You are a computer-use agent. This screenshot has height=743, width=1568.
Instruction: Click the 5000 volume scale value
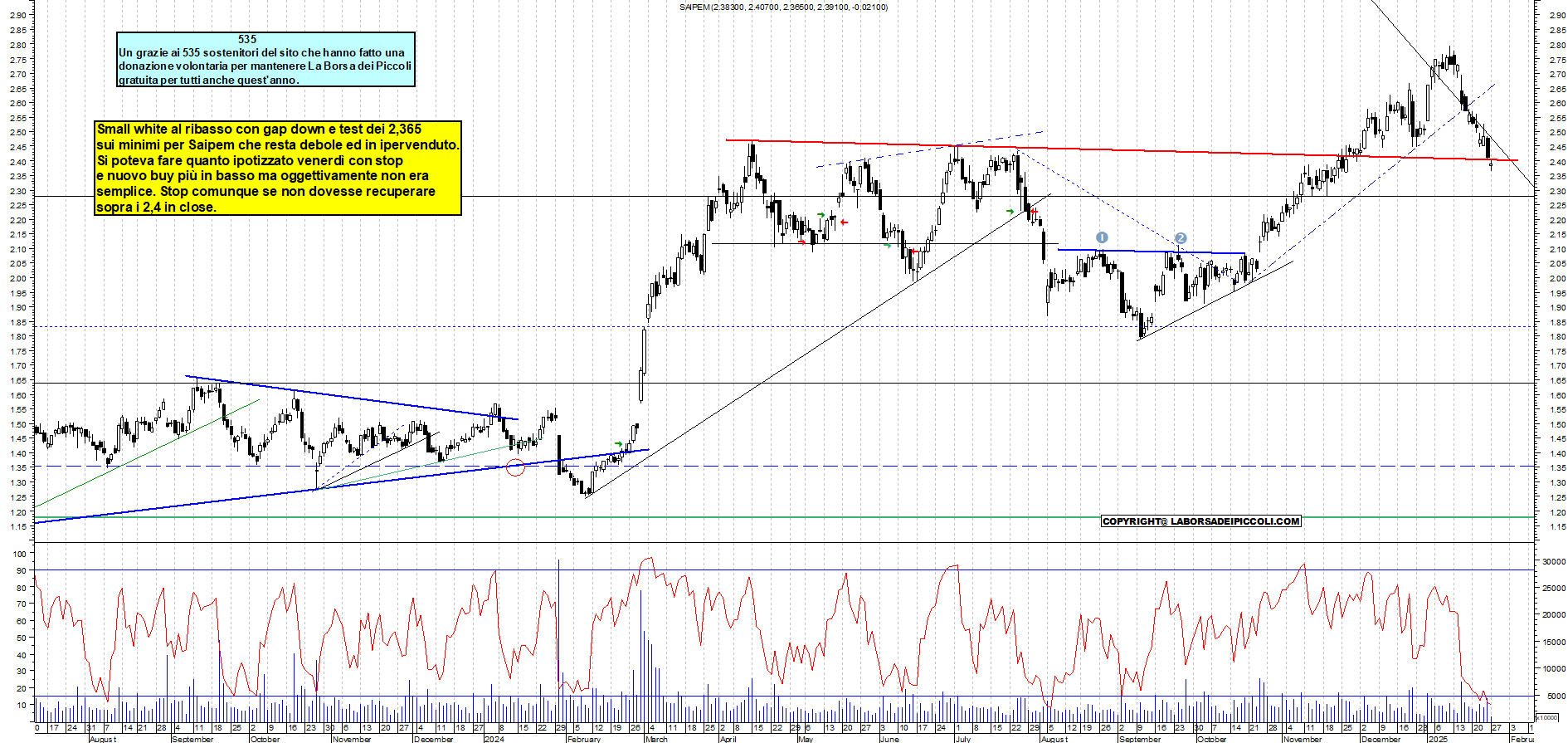(1556, 696)
